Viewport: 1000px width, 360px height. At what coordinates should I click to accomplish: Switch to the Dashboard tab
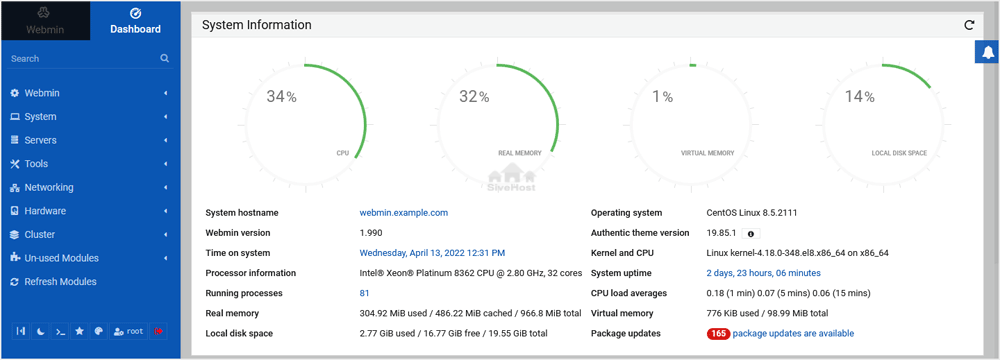pos(135,21)
